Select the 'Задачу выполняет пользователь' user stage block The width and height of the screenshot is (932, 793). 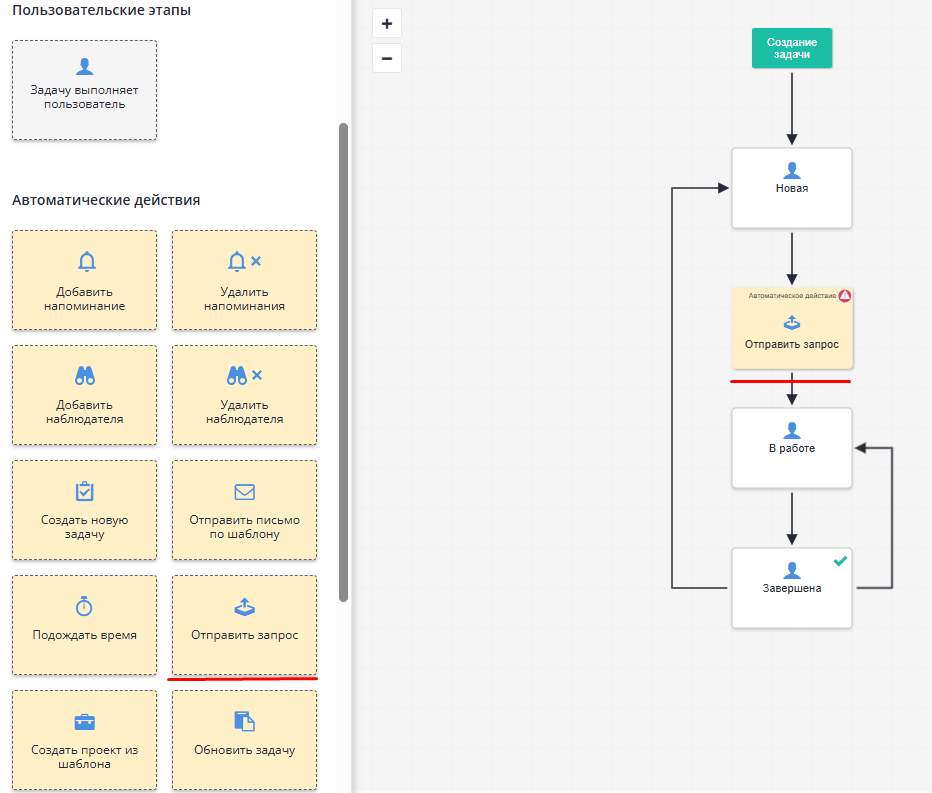tap(85, 90)
